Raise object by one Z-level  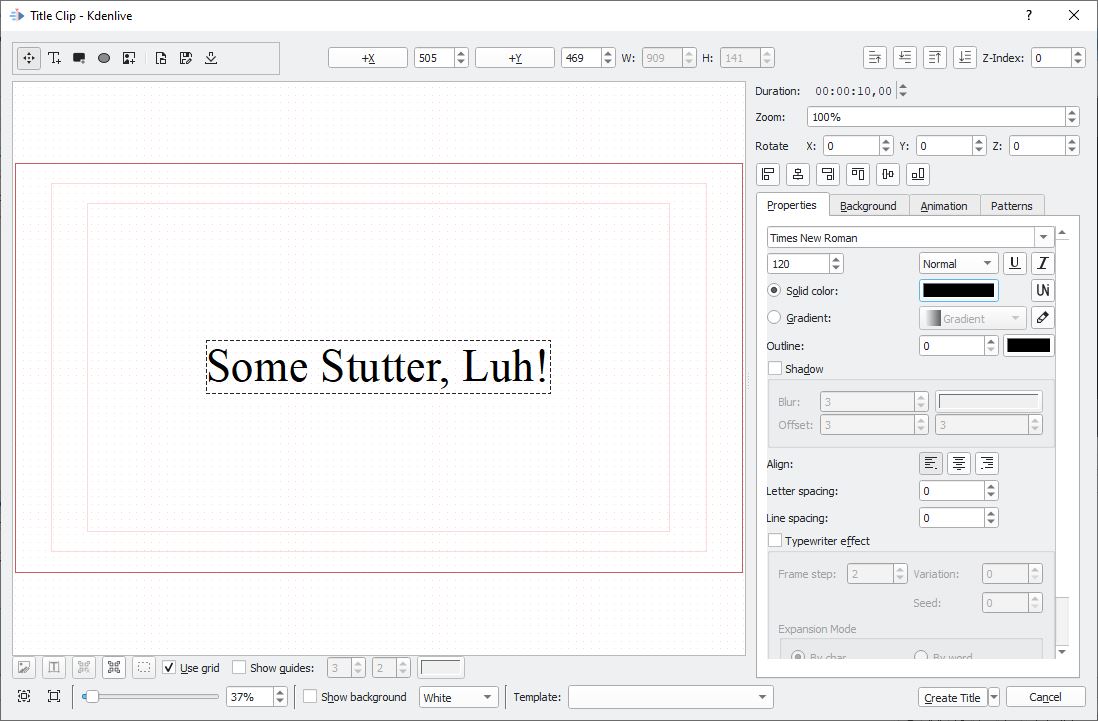(875, 57)
